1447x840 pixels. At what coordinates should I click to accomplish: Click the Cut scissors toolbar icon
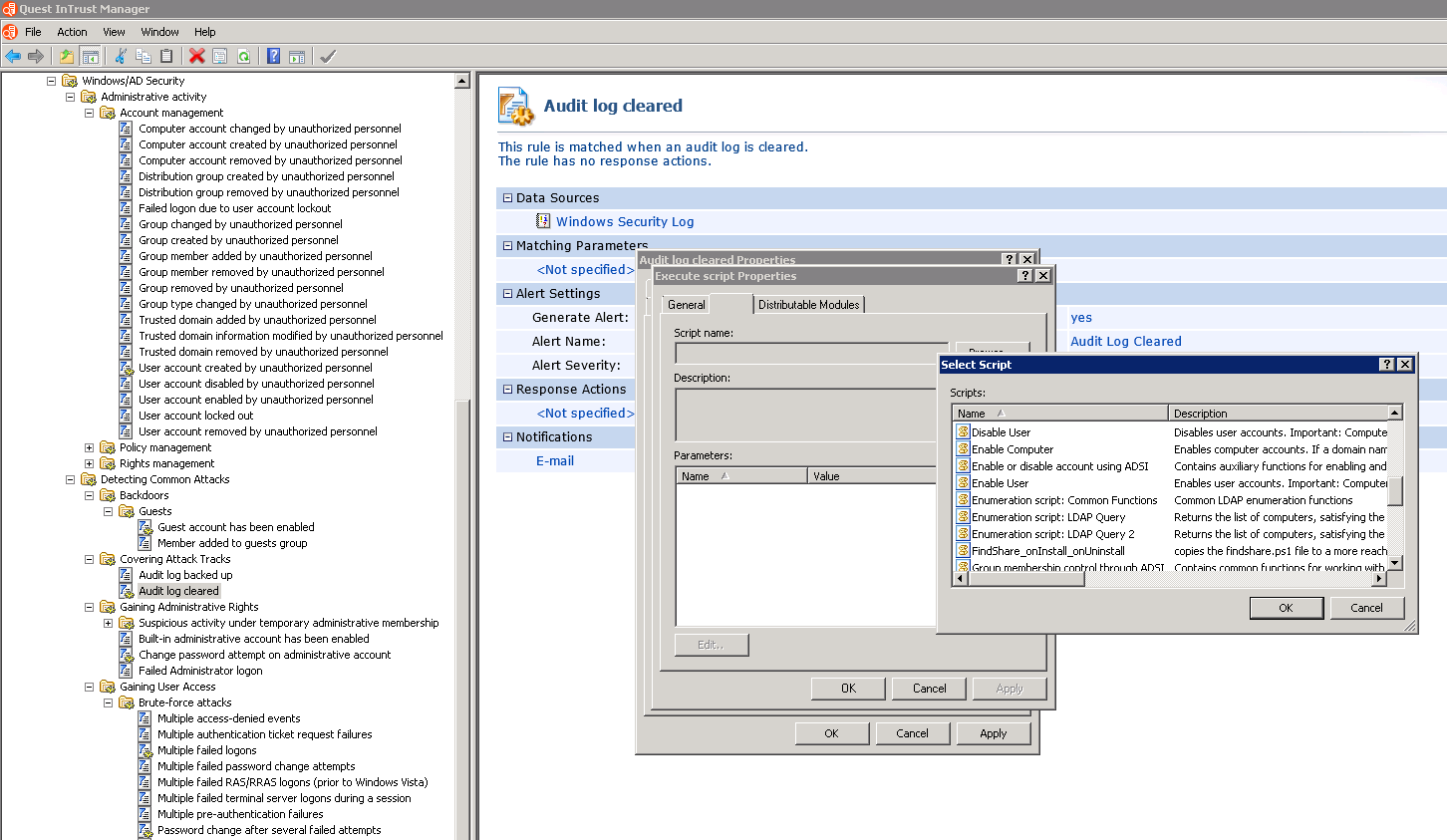click(x=121, y=57)
